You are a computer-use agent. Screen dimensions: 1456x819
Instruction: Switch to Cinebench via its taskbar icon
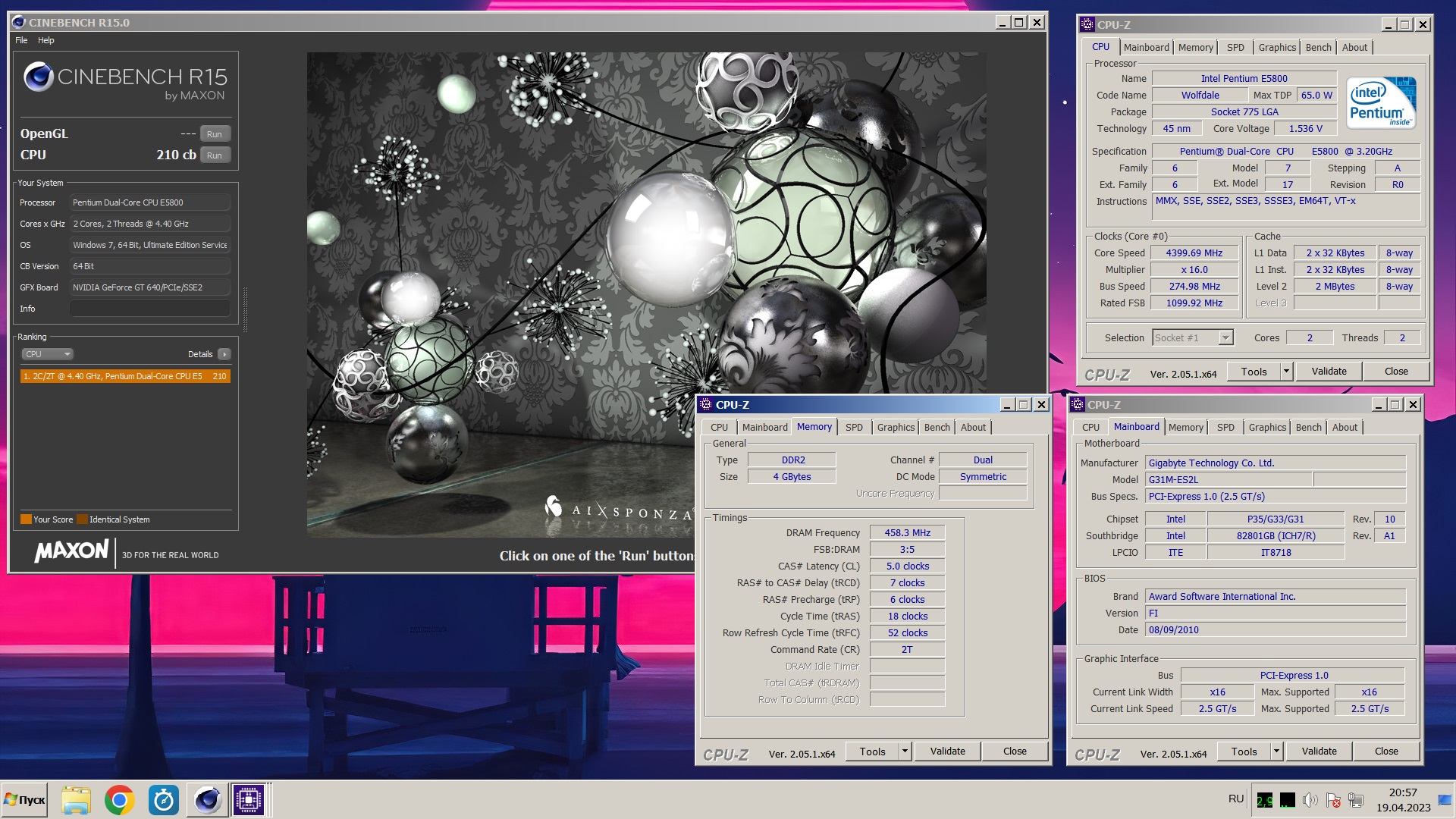click(208, 800)
